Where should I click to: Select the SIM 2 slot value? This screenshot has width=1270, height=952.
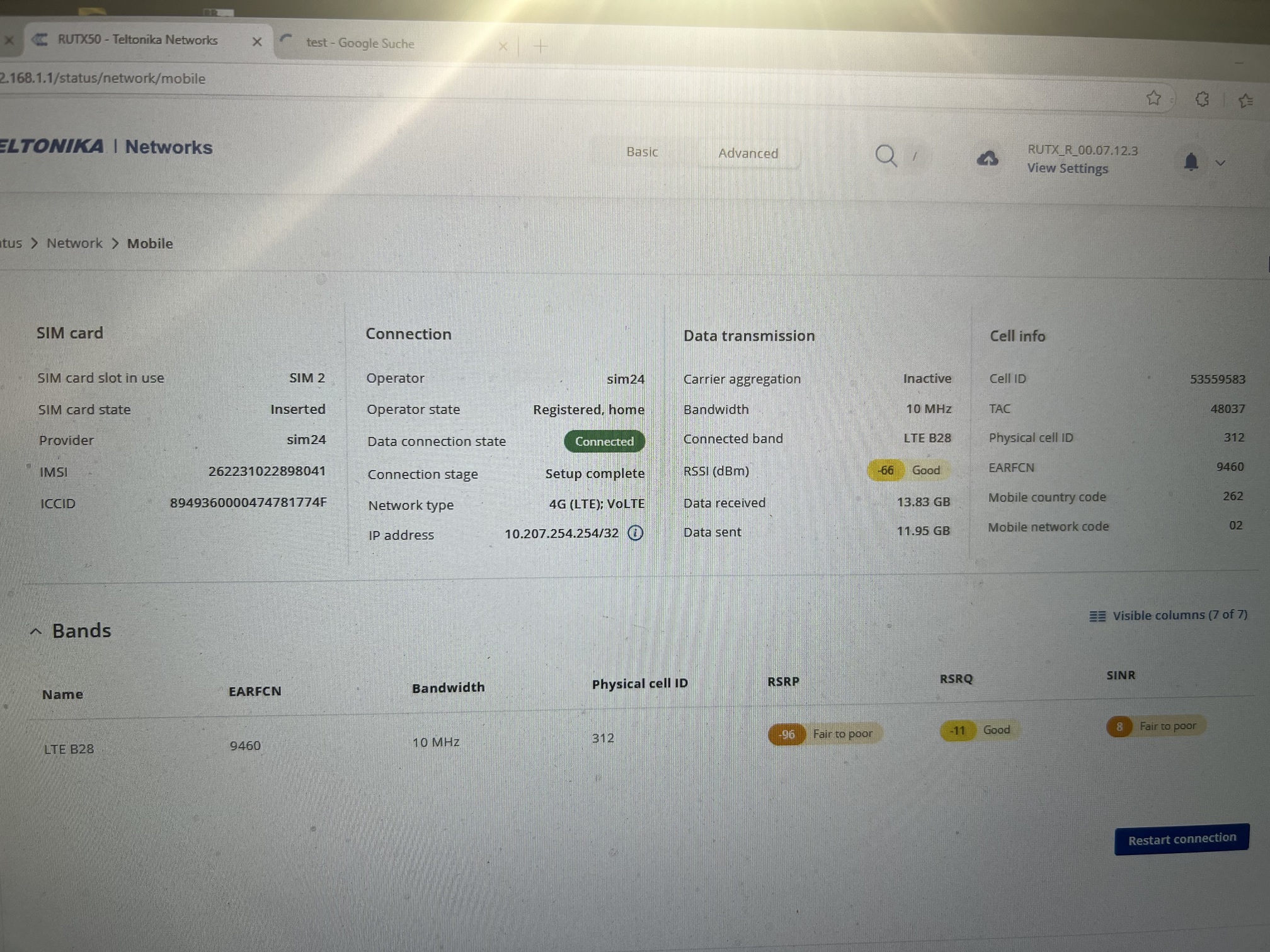click(307, 378)
